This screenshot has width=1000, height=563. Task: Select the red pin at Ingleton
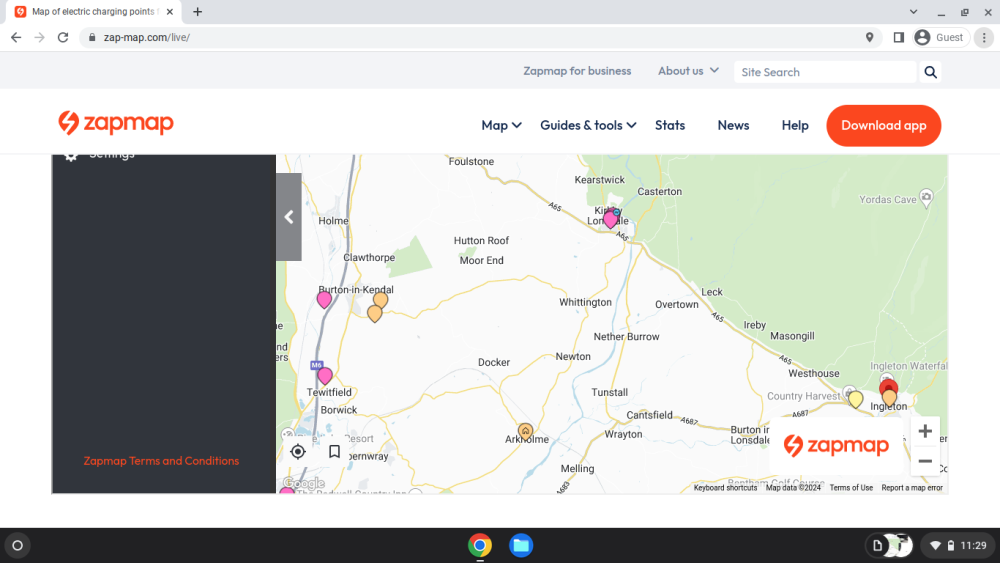tap(888, 386)
